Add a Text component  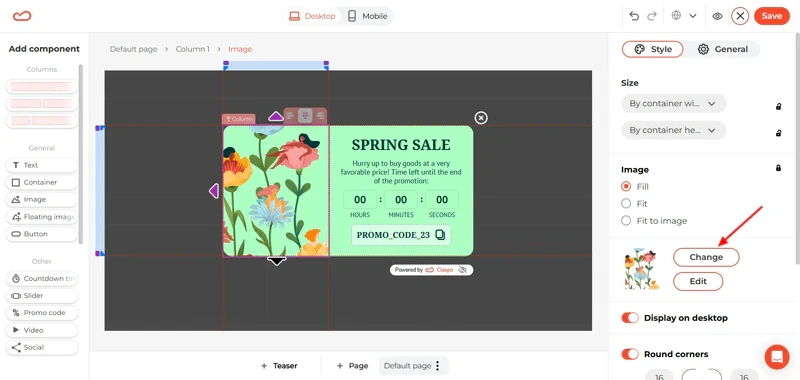41,165
